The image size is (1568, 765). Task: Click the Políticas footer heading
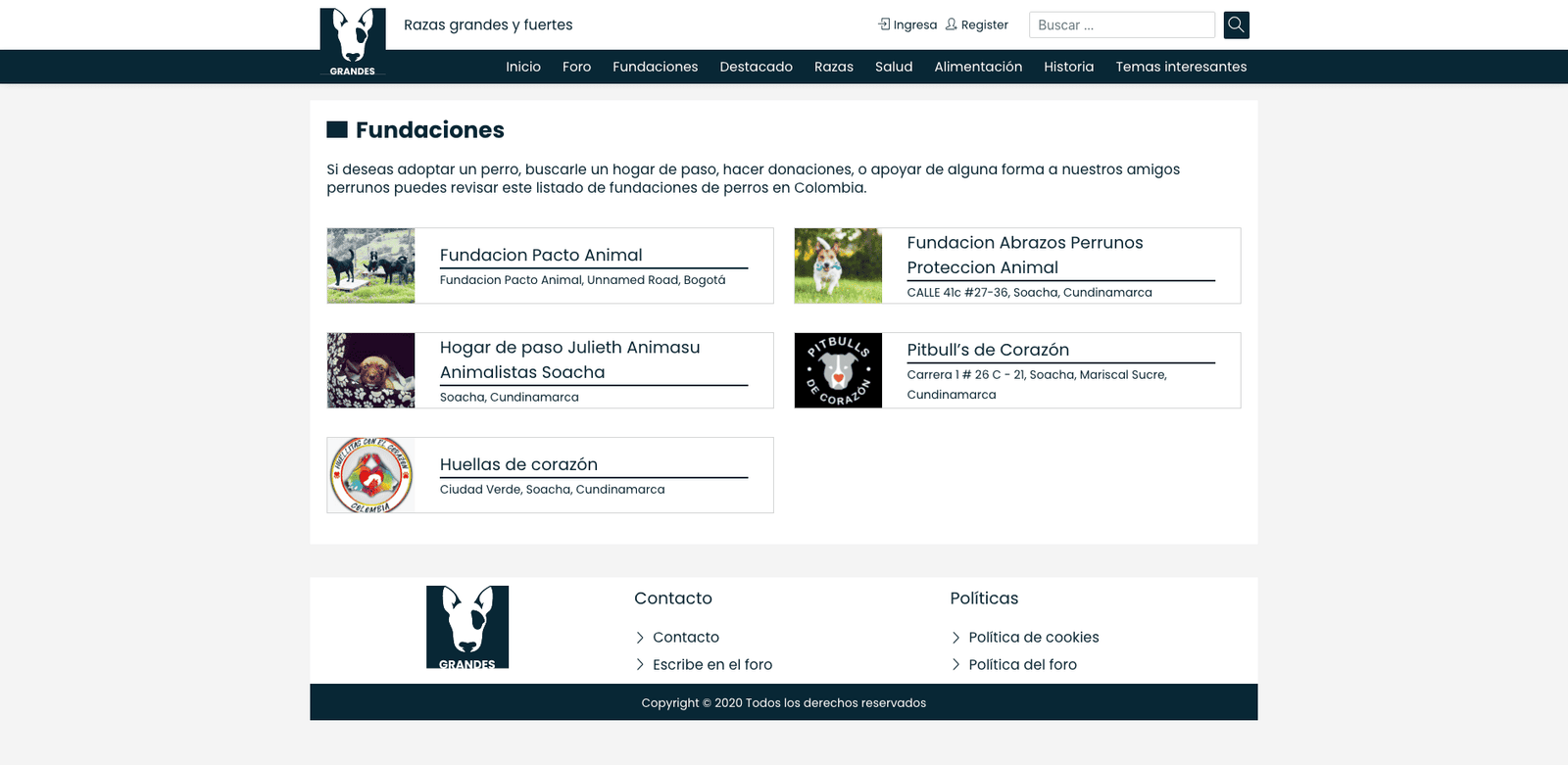(x=984, y=598)
